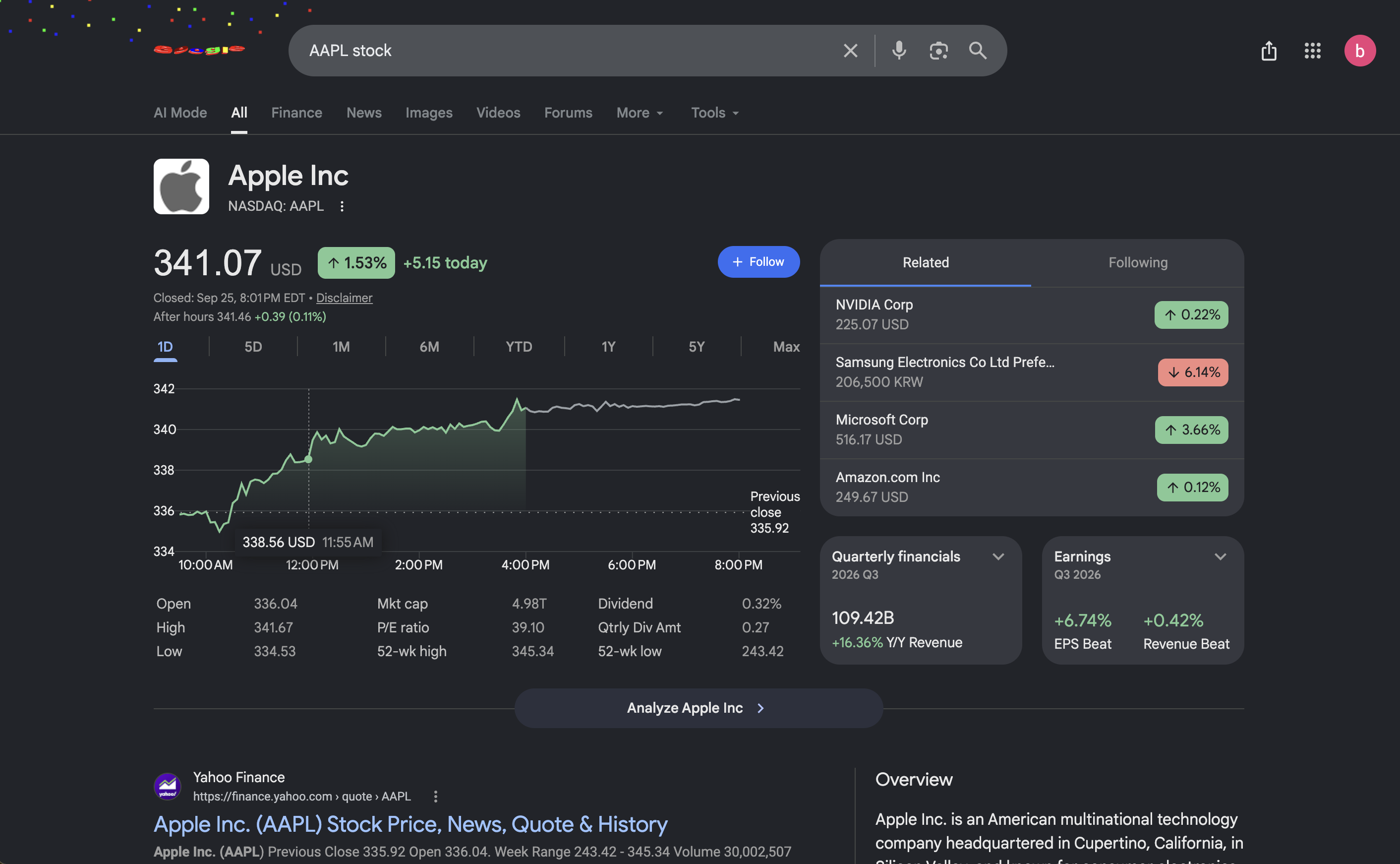Click the magnifying glass search icon
Screen dimensions: 1400x864
tap(978, 51)
